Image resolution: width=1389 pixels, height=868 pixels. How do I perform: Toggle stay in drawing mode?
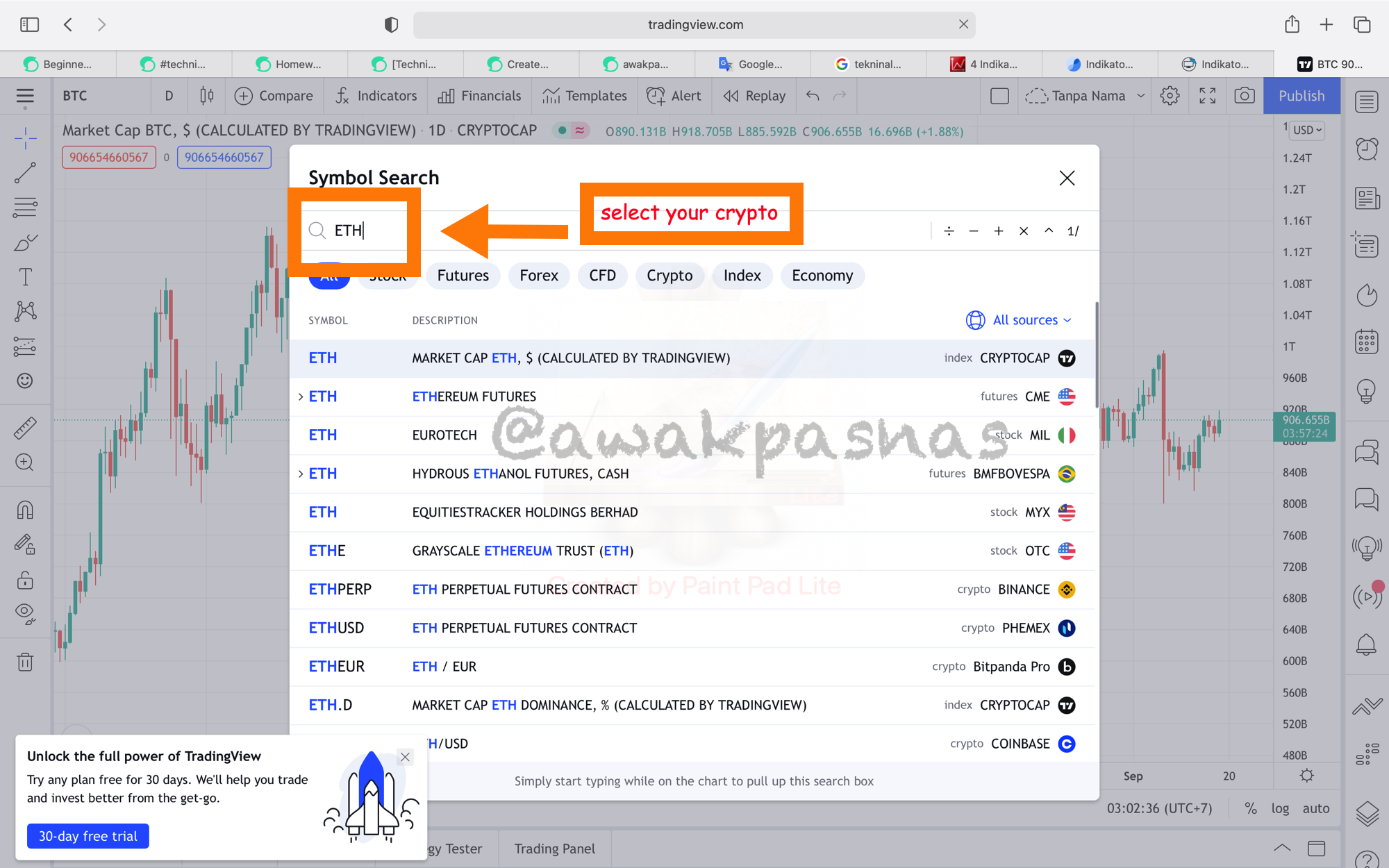pos(25,545)
